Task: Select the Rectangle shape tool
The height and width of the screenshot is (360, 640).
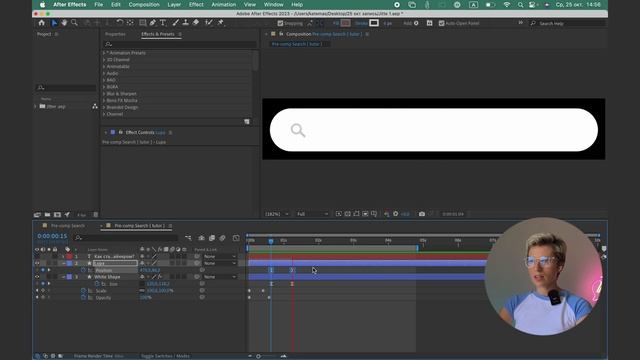Action: (x=142, y=23)
